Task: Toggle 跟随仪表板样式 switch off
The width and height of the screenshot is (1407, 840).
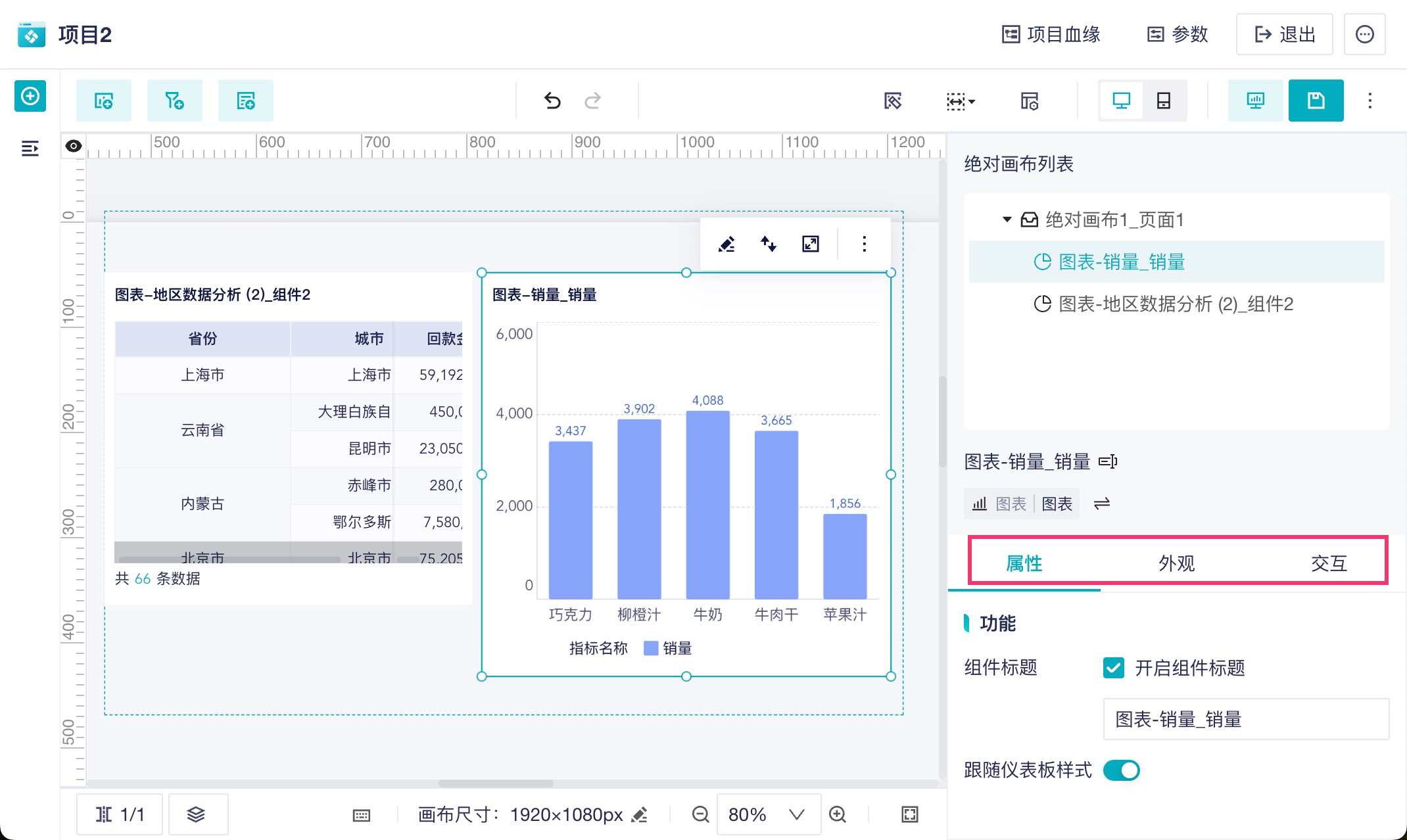Action: coord(1121,770)
